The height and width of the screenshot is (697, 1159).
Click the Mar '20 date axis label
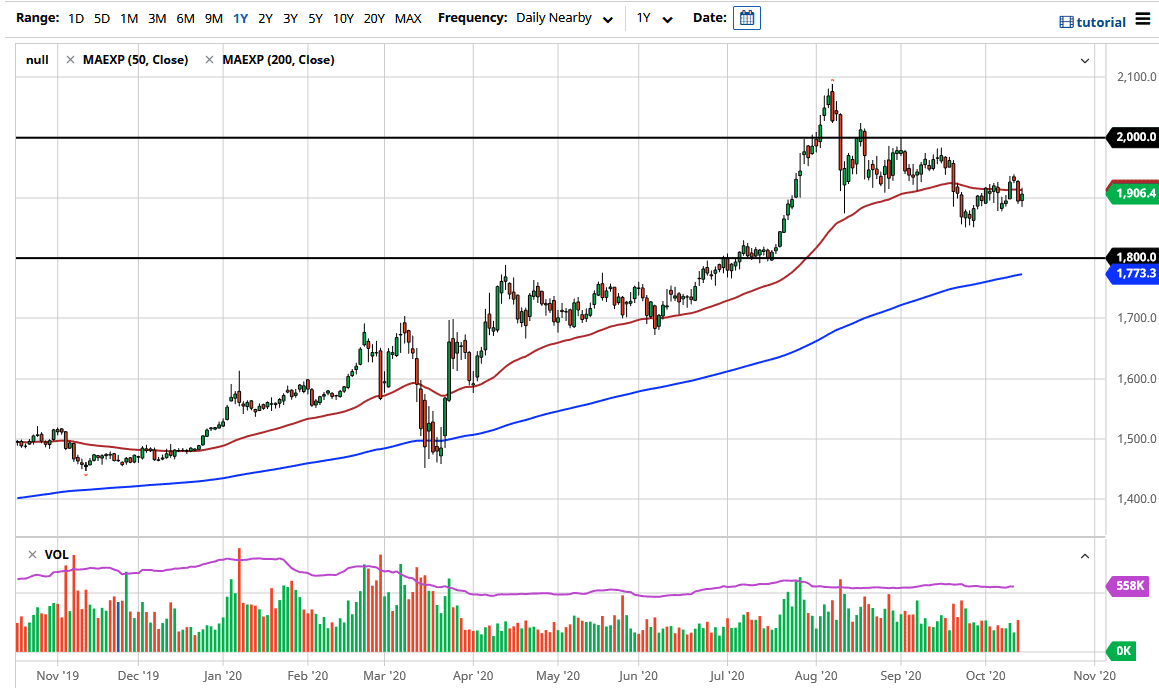click(384, 676)
